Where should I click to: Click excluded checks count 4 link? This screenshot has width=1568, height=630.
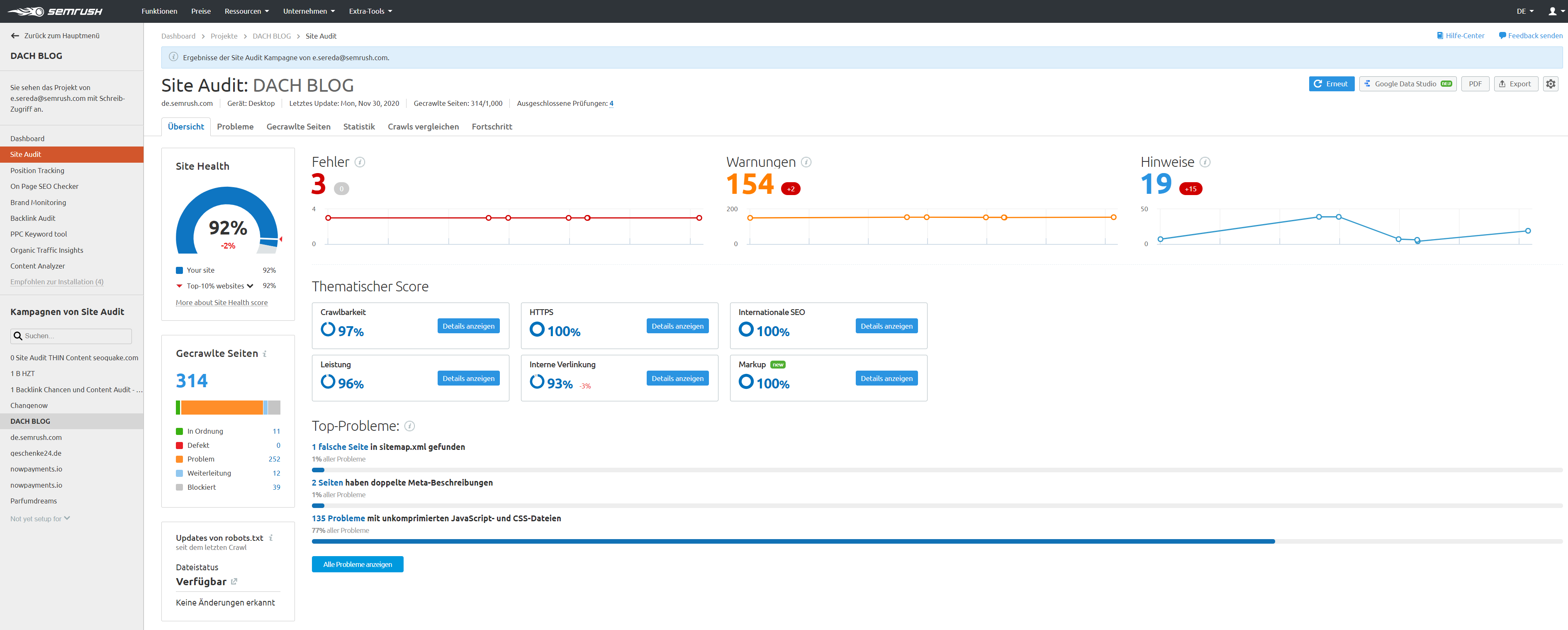[611, 104]
